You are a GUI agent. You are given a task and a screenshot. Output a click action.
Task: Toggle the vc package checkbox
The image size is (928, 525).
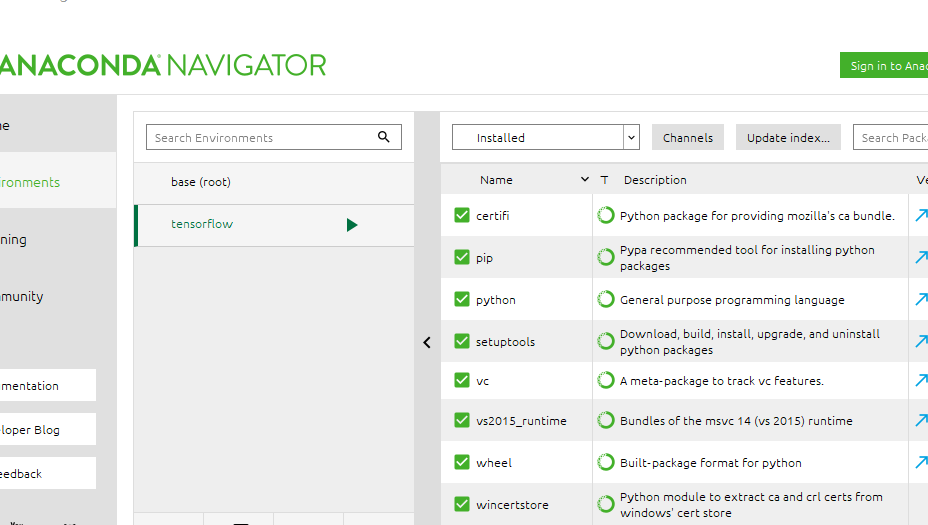click(x=462, y=381)
